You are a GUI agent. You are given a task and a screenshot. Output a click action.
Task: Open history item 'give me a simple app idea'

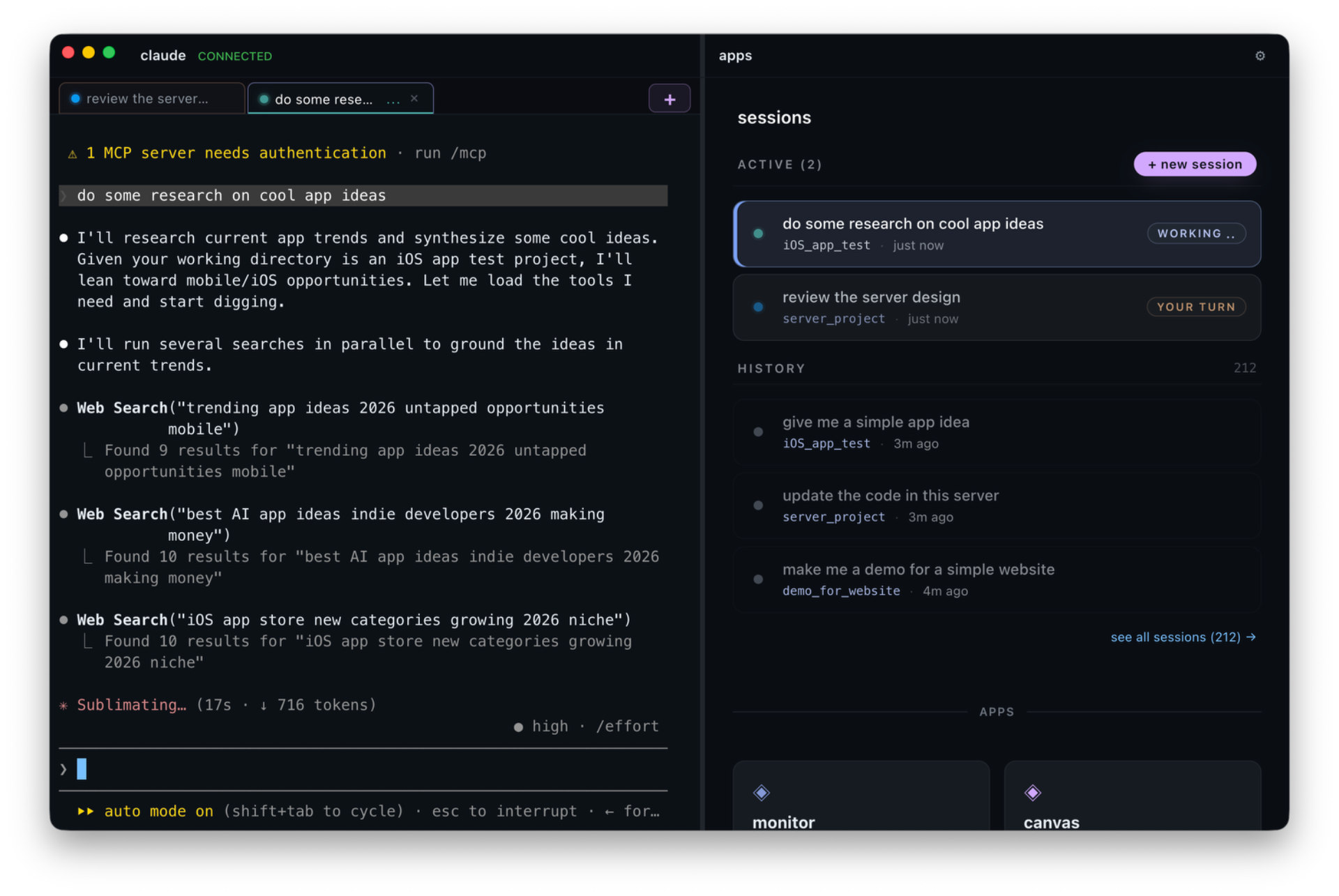pos(997,432)
